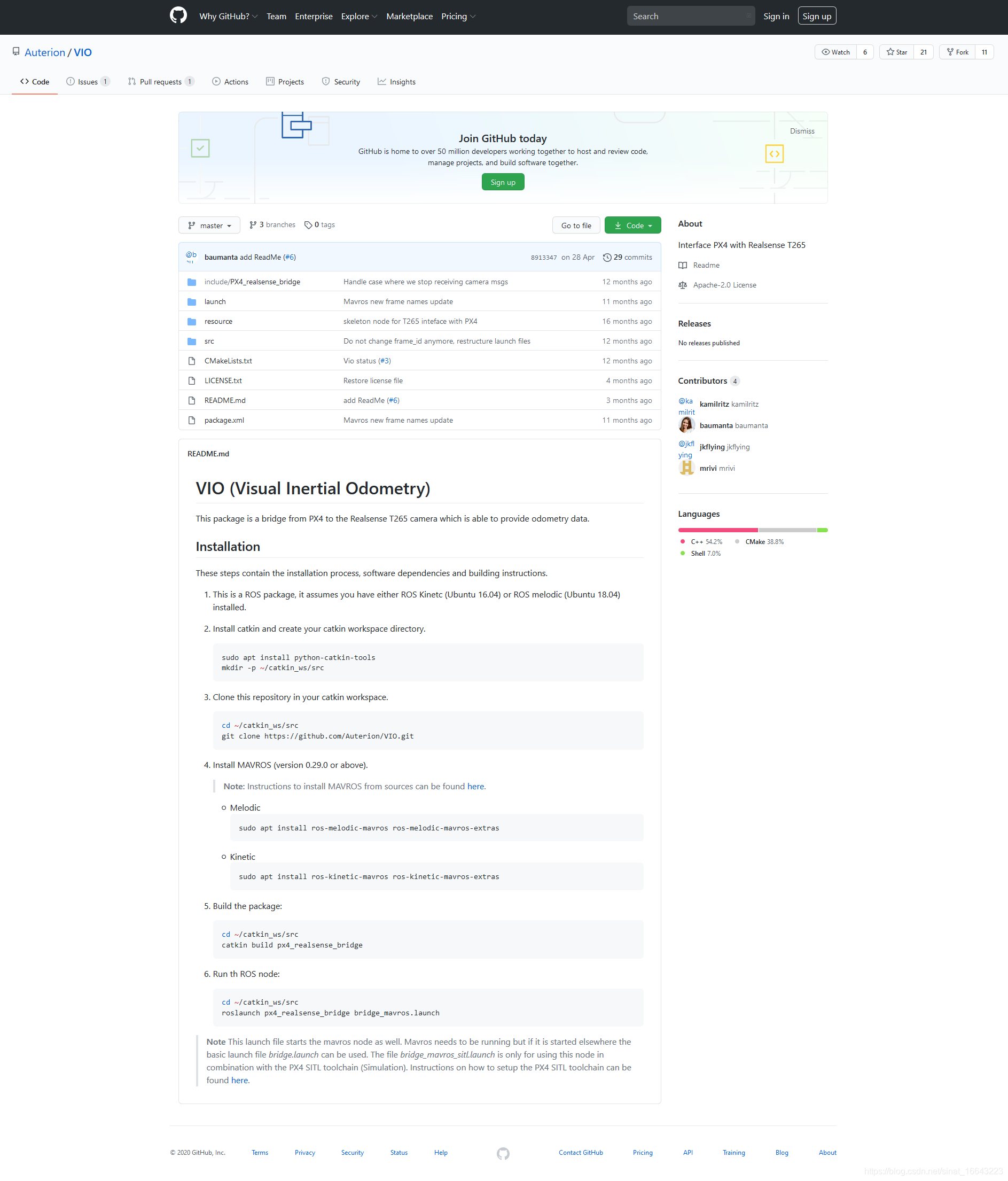This screenshot has width=1008, height=1181.
Task: Click the C++ segment of language bar
Action: click(x=718, y=530)
